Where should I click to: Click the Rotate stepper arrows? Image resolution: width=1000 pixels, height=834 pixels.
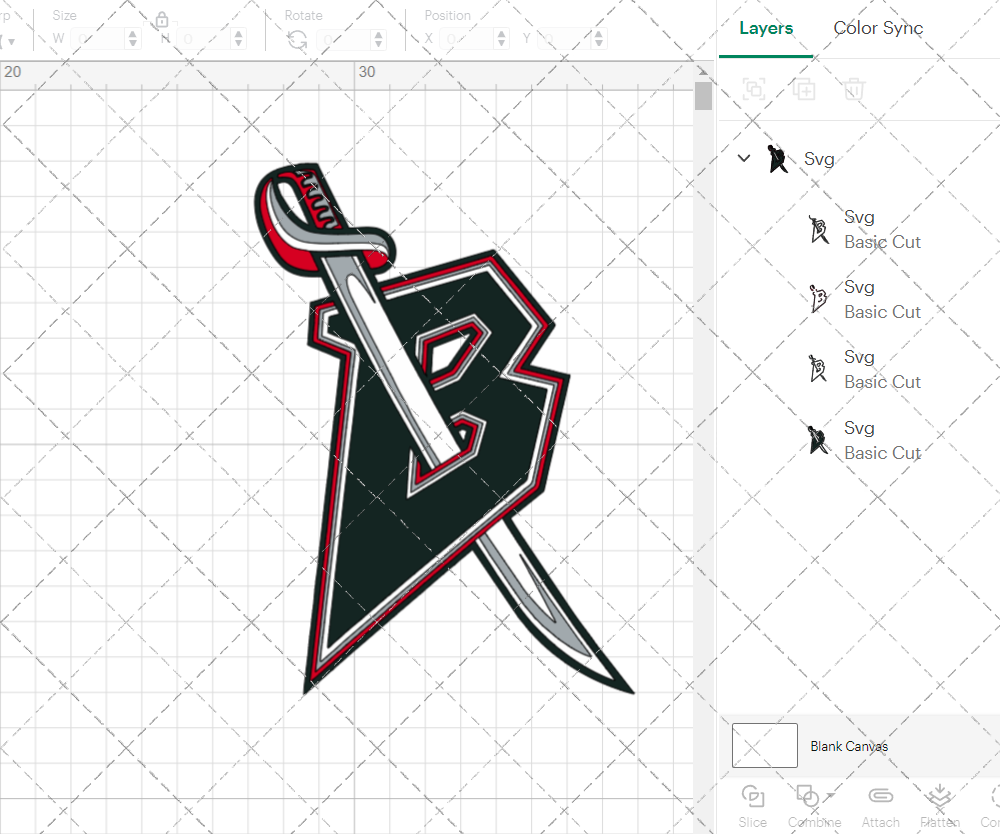(x=379, y=39)
